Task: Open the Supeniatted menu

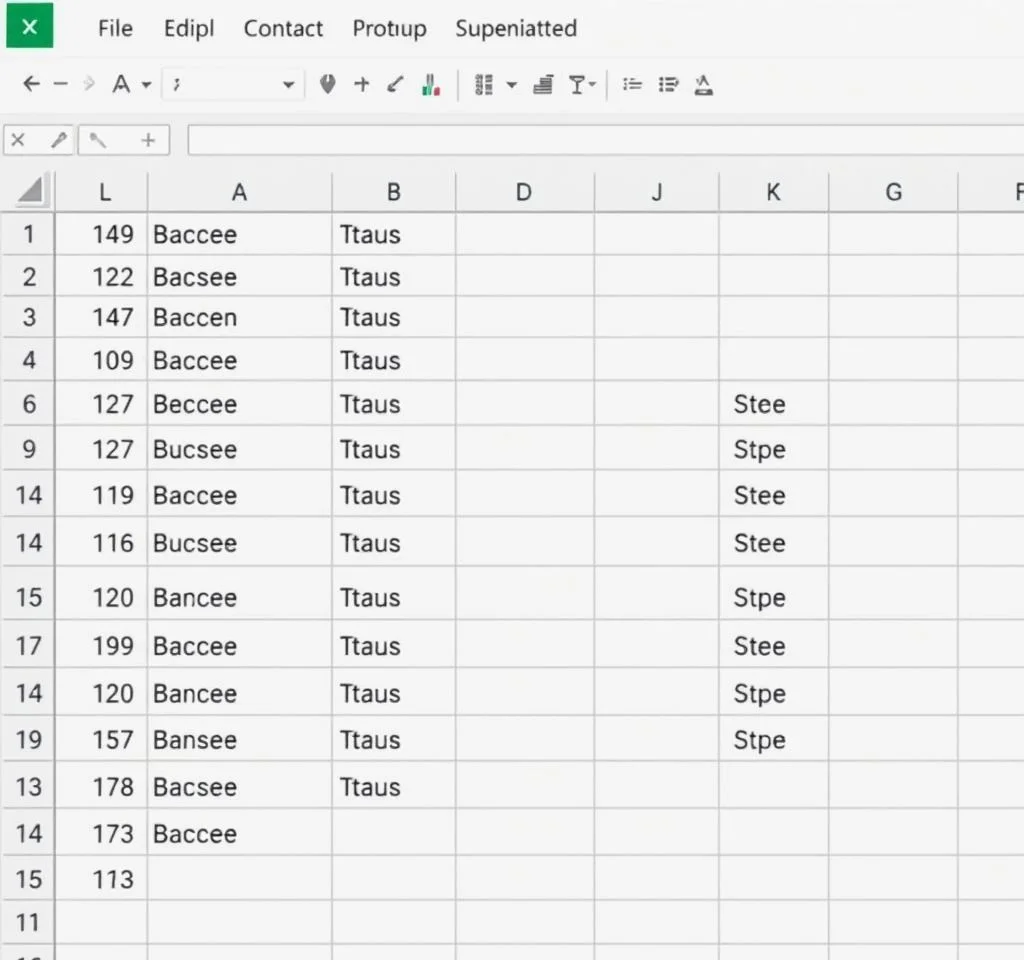Action: coord(515,29)
